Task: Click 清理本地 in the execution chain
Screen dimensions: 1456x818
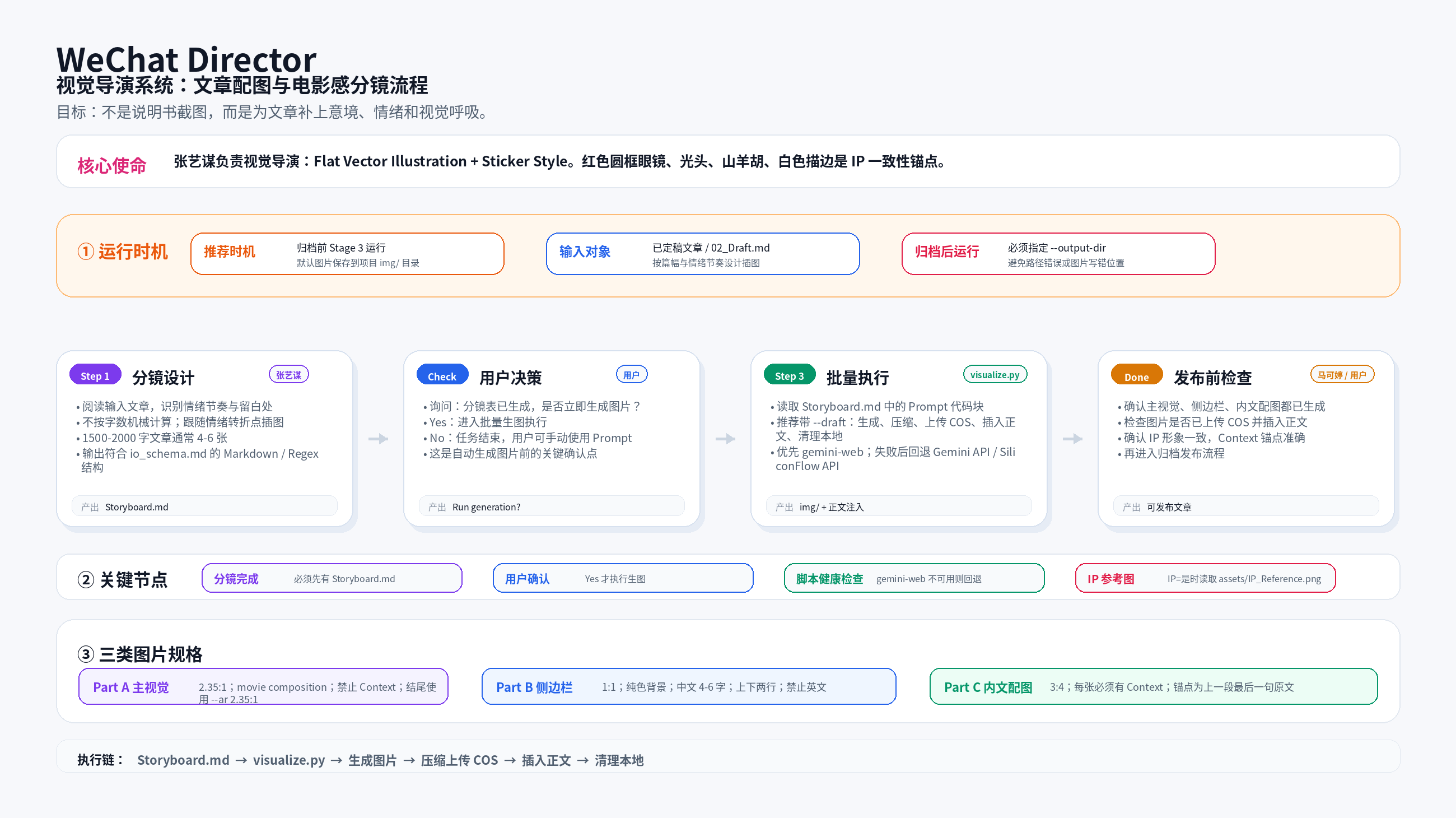Action: click(619, 760)
